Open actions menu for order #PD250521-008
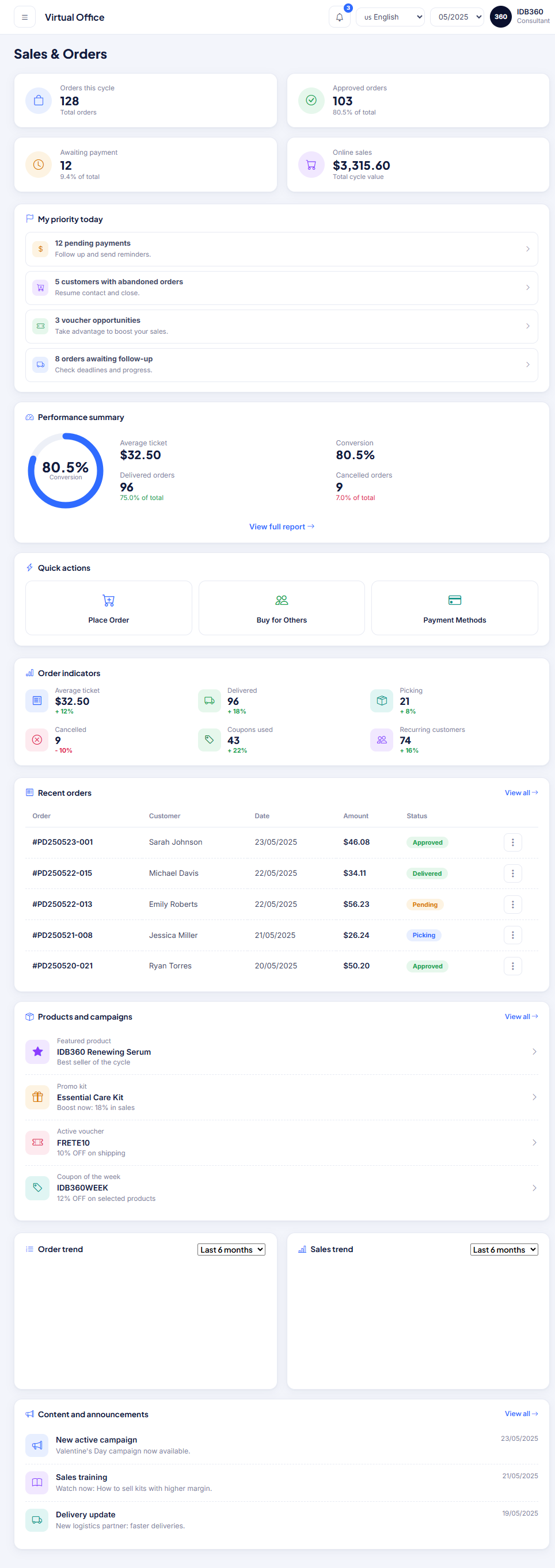 coord(512,935)
